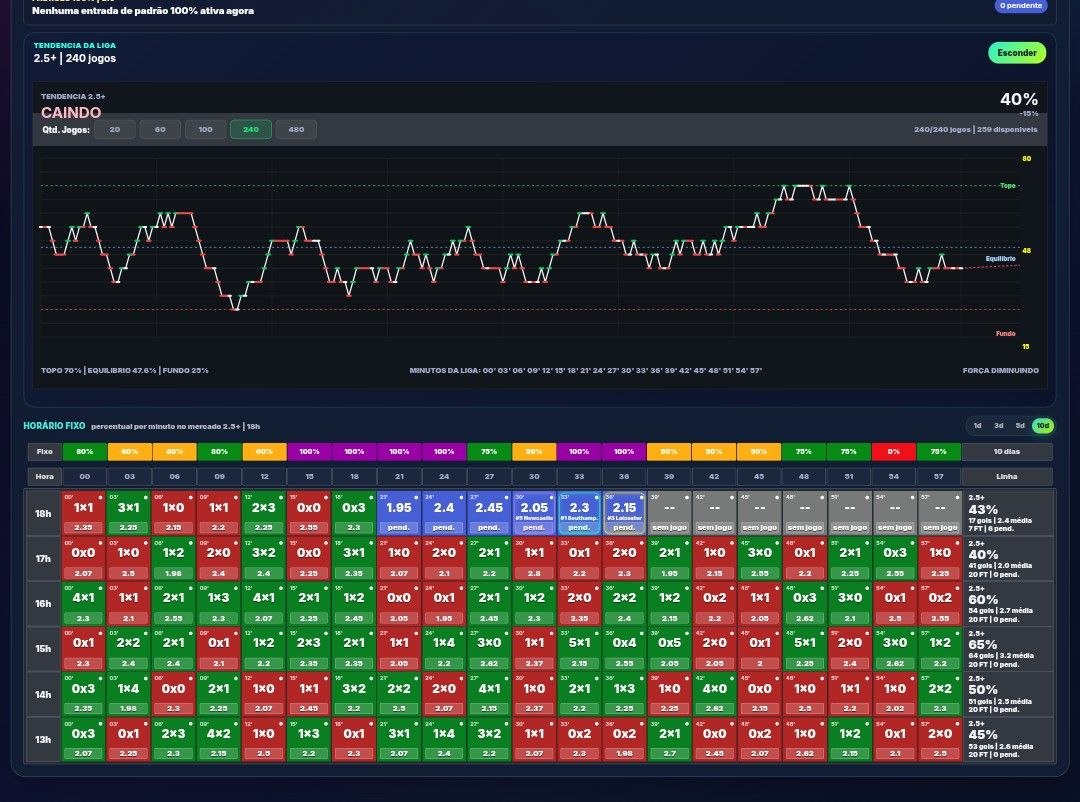1080x802 pixels.
Task: Click the Fundo label on chart
Action: [1005, 333]
